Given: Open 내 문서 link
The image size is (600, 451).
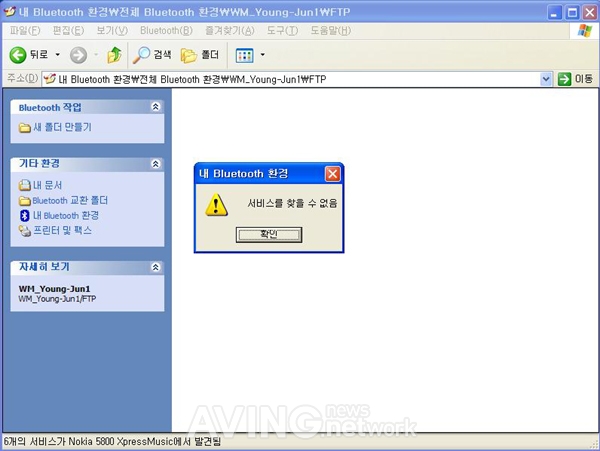Looking at the screenshot, I should click(47, 185).
